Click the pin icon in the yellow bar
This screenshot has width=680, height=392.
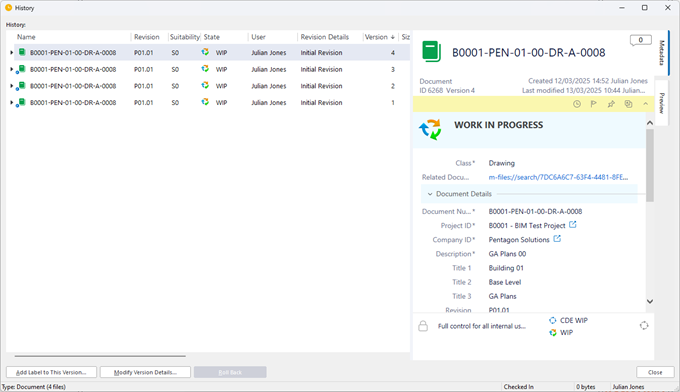tap(611, 104)
